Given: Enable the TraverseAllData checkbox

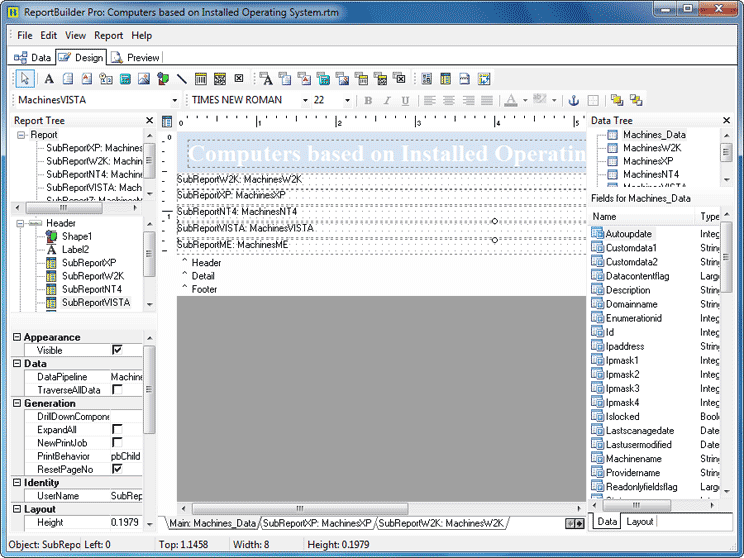Looking at the screenshot, I should [x=117, y=390].
